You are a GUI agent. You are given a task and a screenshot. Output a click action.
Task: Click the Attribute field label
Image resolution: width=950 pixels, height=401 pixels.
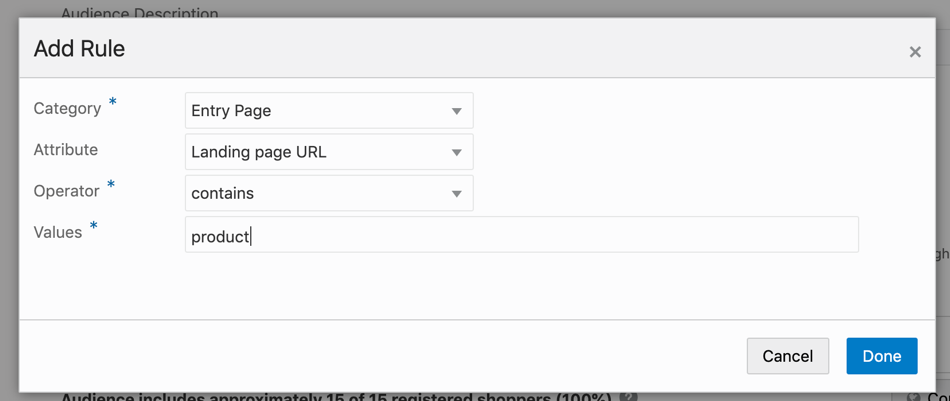click(66, 150)
